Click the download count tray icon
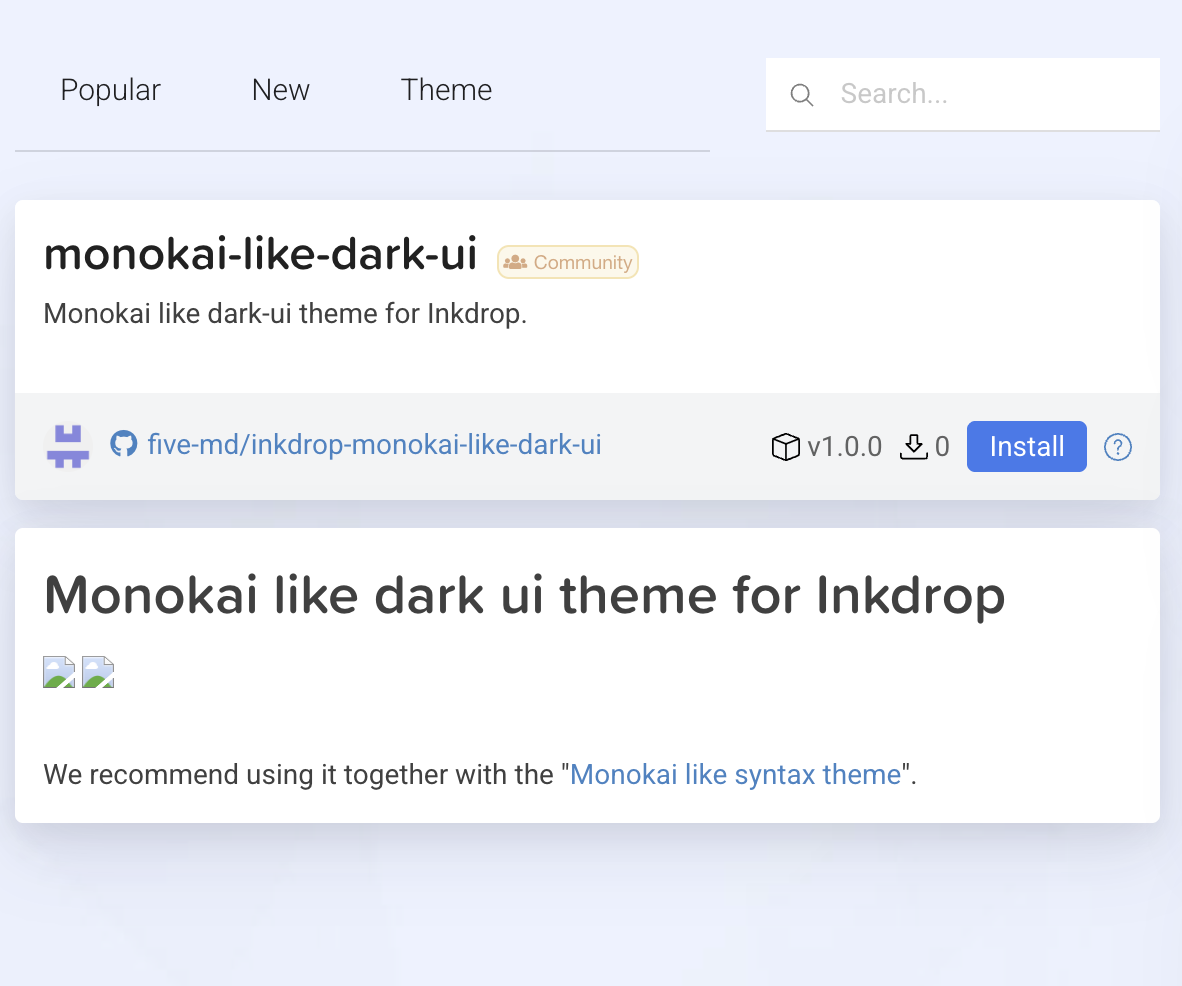The width and height of the screenshot is (1182, 986). pos(913,447)
